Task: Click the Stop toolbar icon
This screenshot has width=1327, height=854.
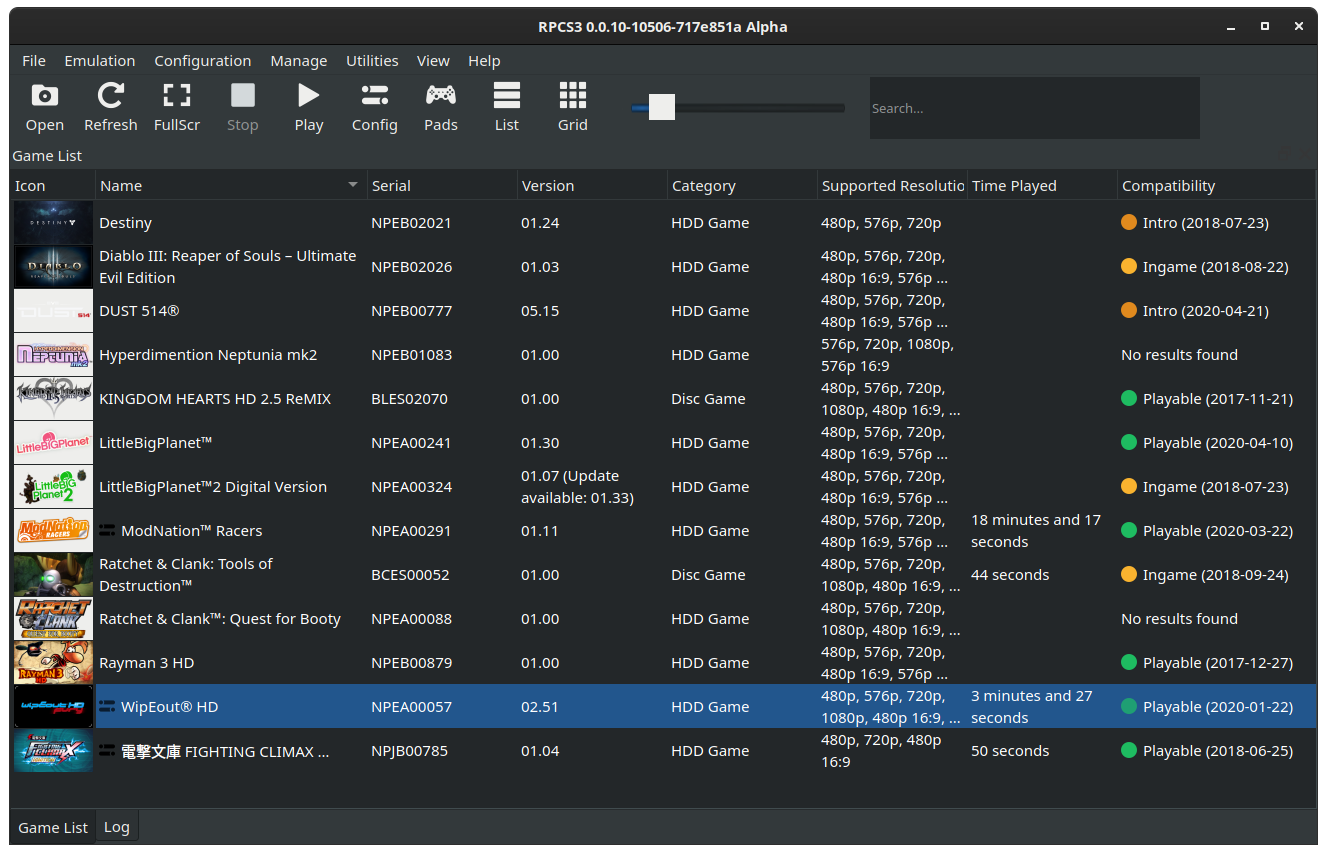Action: click(x=242, y=108)
